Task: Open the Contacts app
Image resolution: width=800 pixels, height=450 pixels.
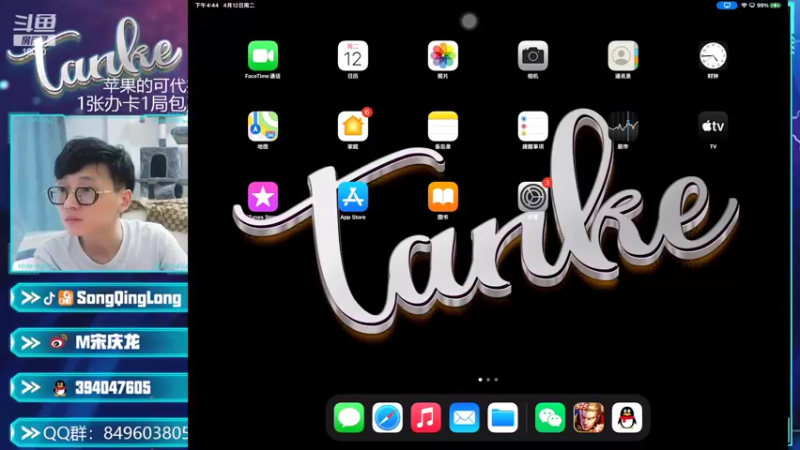Action: tap(622, 56)
